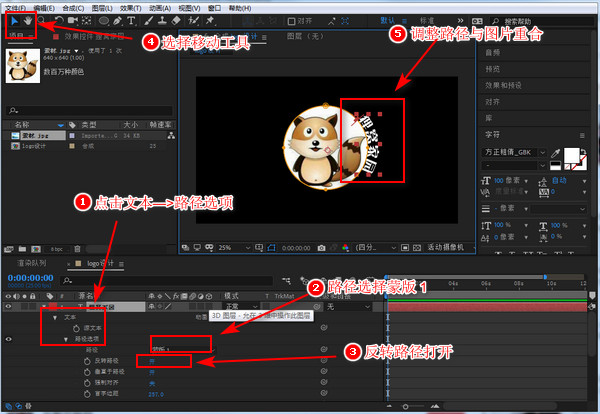Open the 编辑(E) menu
The image size is (600, 414).
click(44, 8)
